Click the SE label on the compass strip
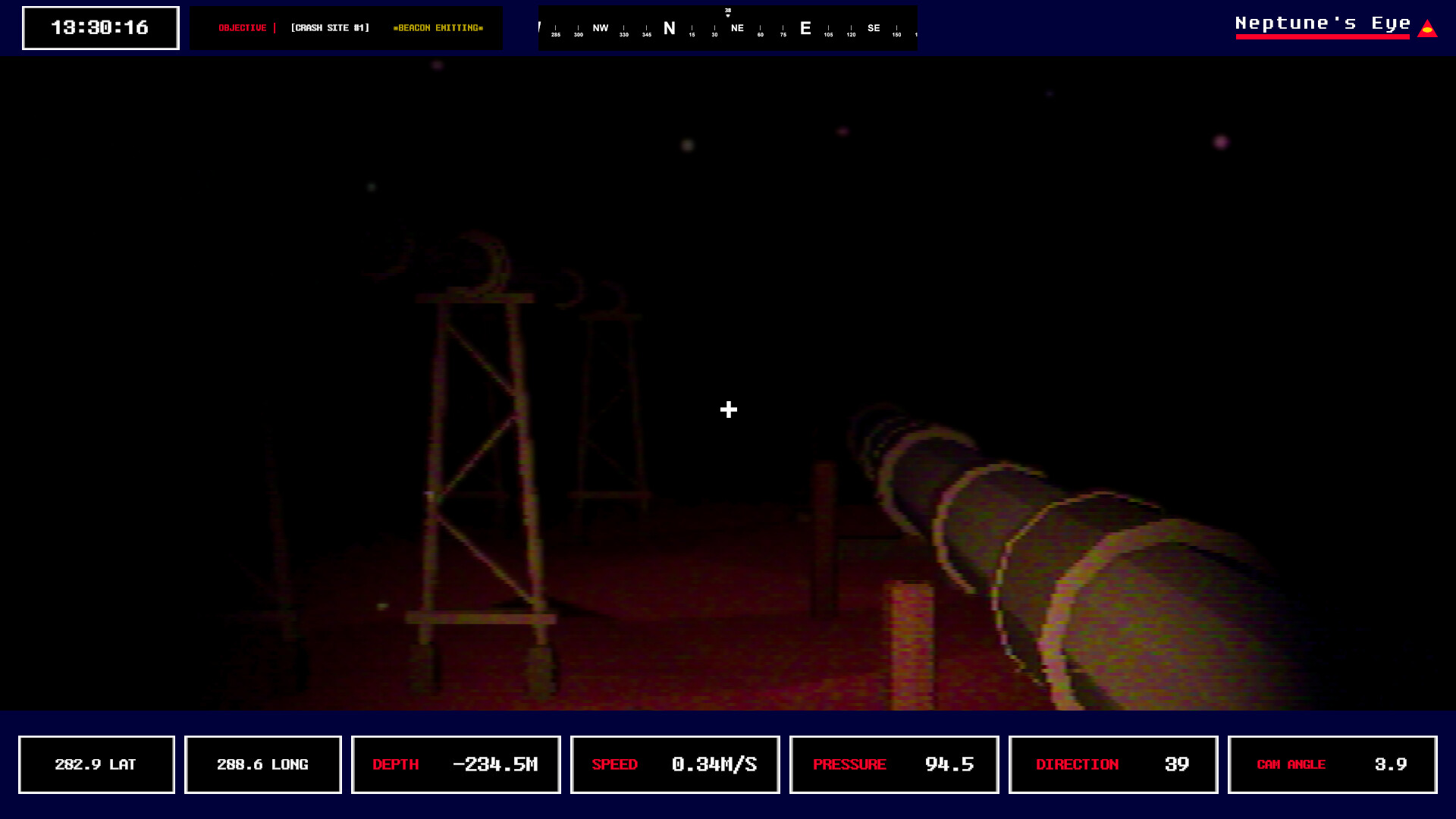 [x=874, y=28]
